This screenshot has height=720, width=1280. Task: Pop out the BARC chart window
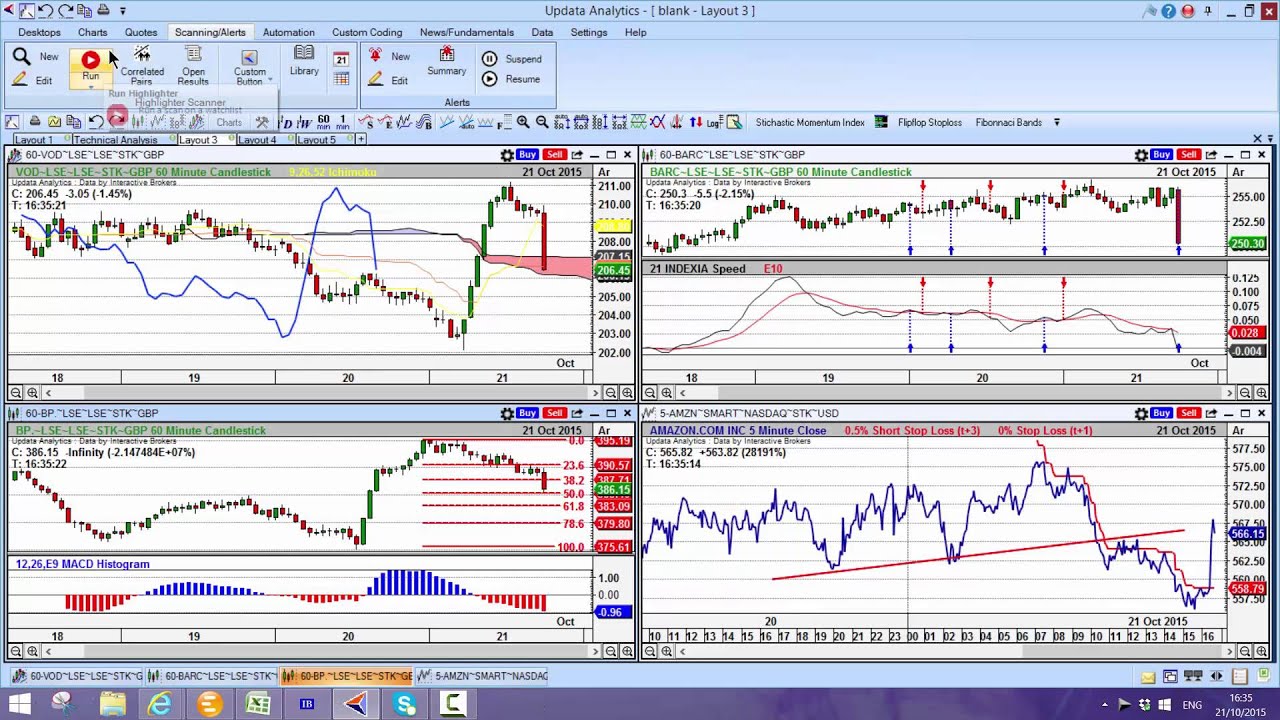click(1211, 155)
